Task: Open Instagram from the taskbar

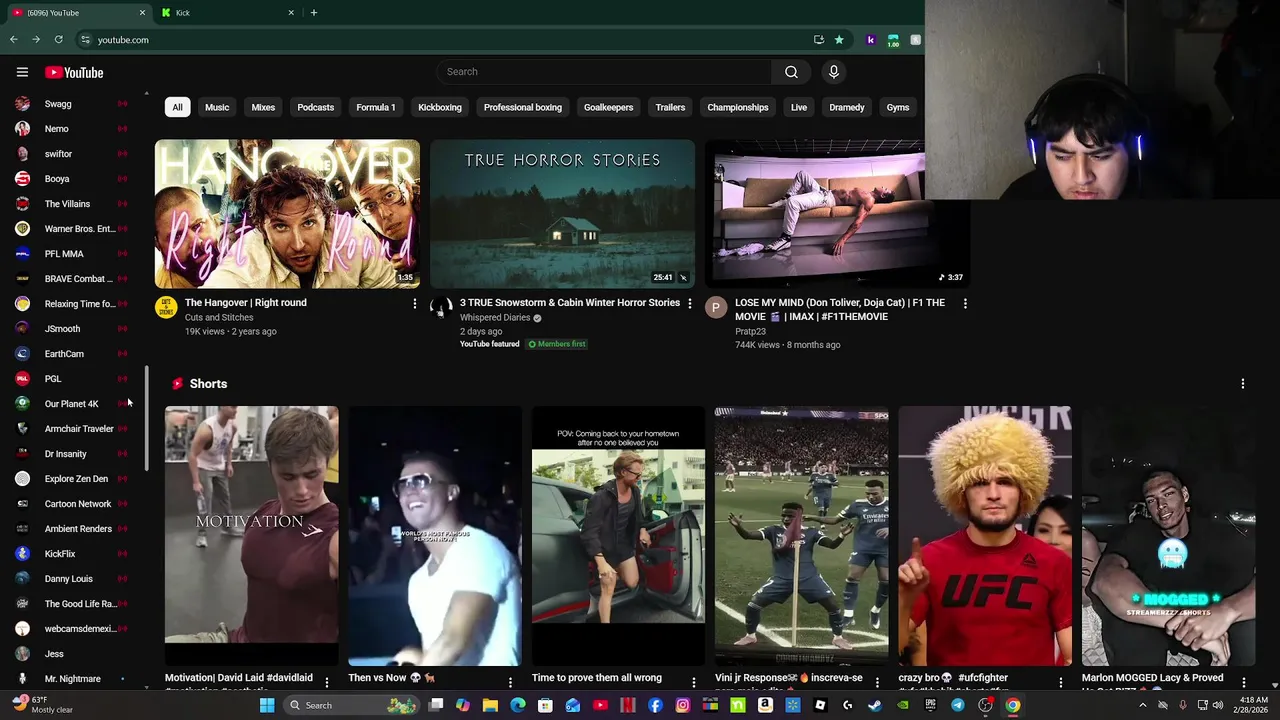Action: (682, 705)
